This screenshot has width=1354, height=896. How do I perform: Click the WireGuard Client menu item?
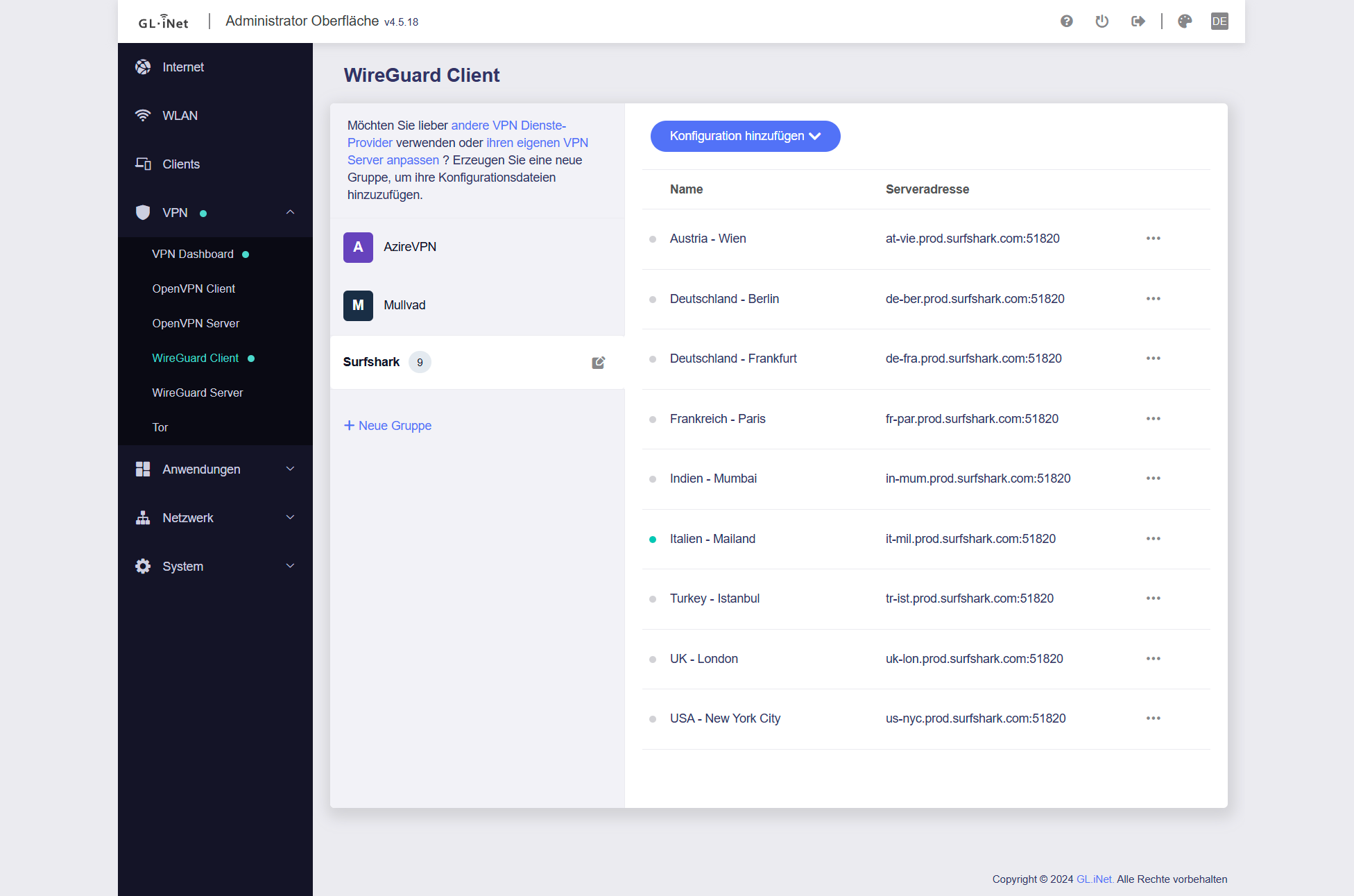[195, 358]
